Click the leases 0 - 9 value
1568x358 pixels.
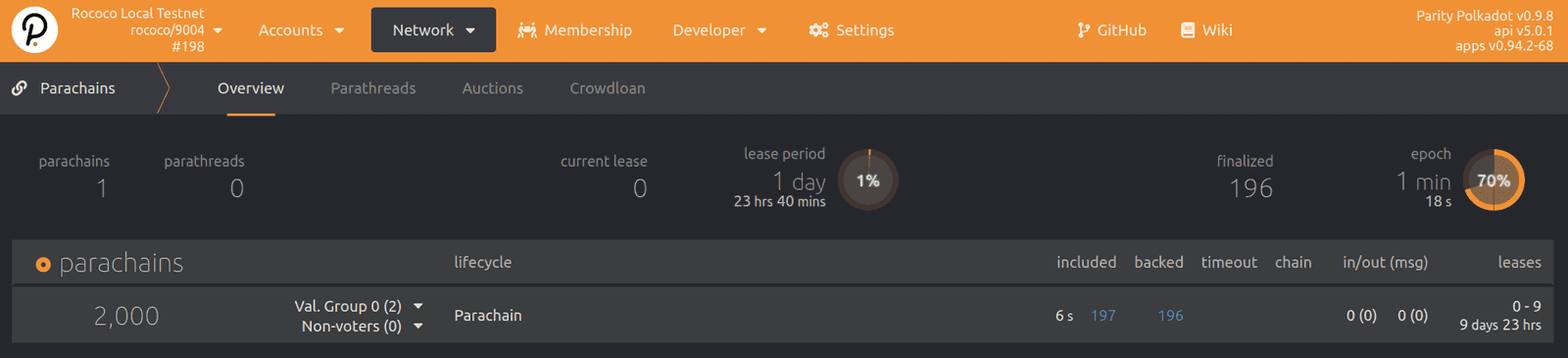(1526, 306)
